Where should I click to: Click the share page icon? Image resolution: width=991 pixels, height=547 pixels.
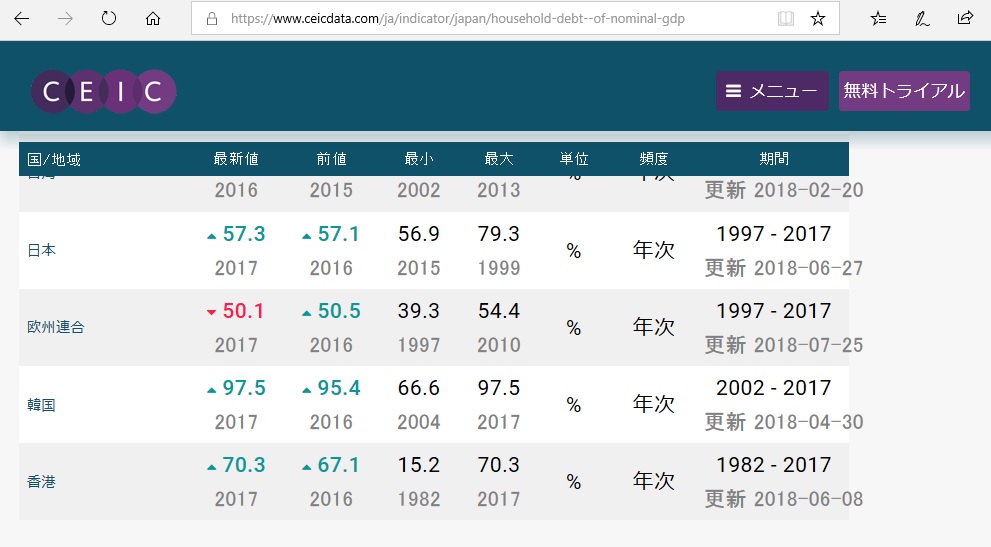point(965,18)
